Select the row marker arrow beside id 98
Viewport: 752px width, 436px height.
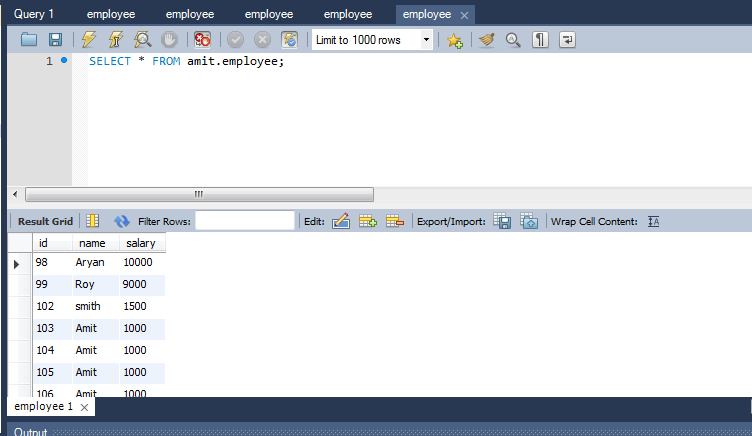[x=16, y=263]
